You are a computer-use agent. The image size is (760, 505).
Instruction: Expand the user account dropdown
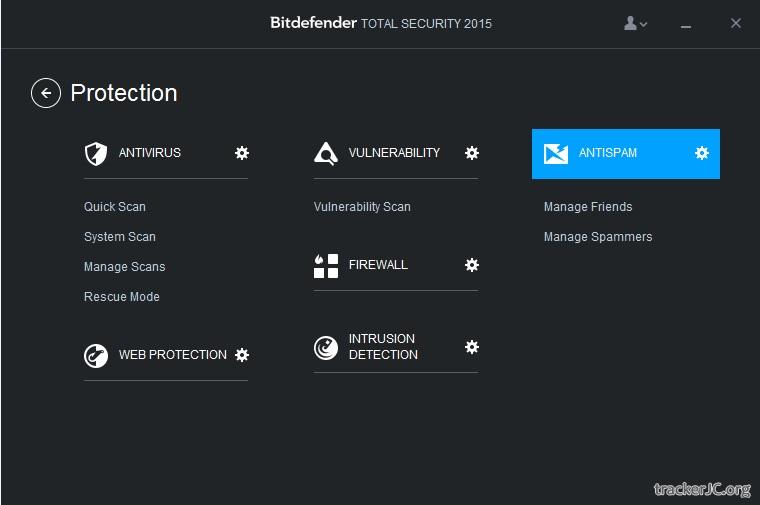(635, 23)
